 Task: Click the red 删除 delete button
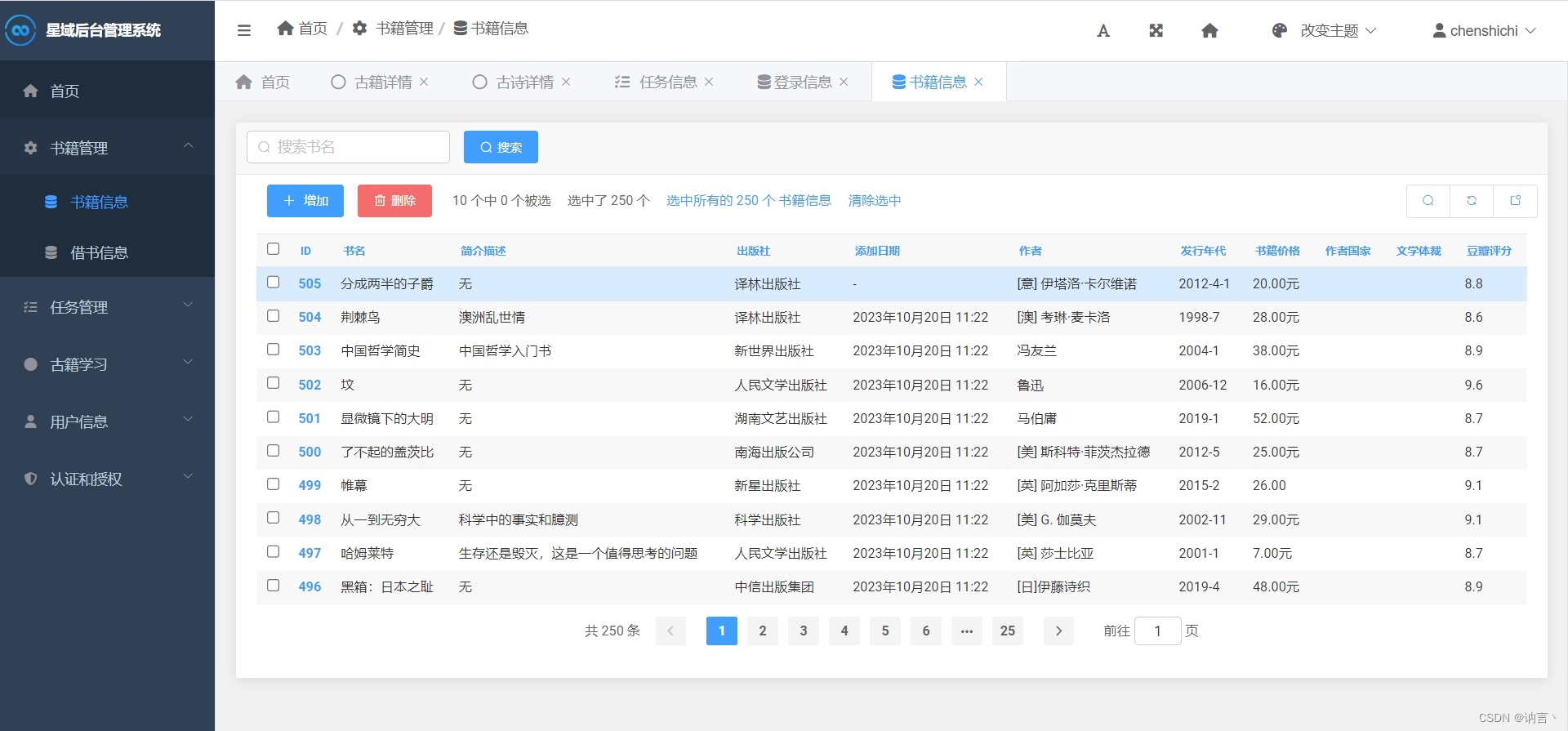click(394, 201)
